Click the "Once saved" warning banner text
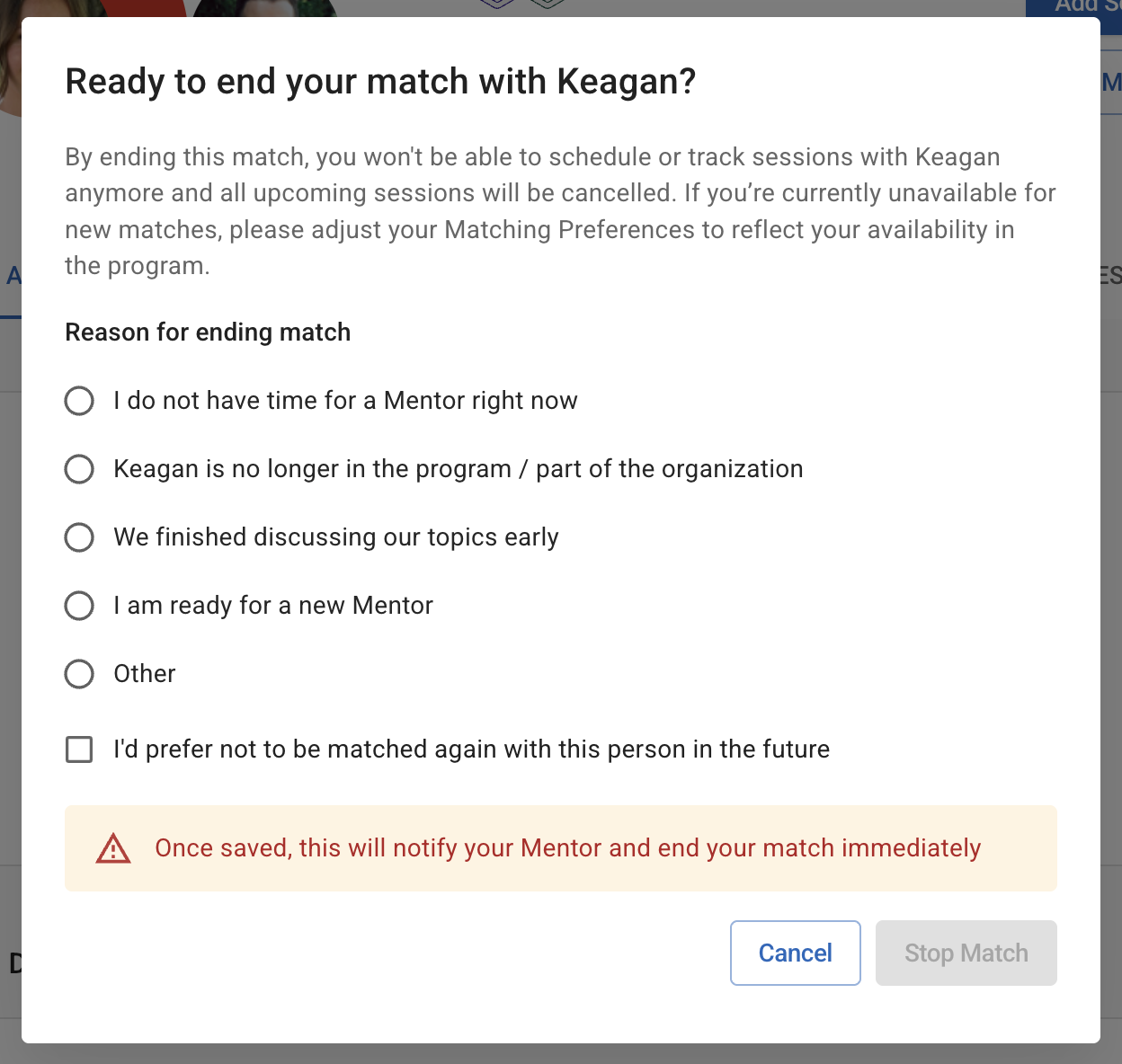Viewport: 1122px width, 1064px height. pos(567,848)
